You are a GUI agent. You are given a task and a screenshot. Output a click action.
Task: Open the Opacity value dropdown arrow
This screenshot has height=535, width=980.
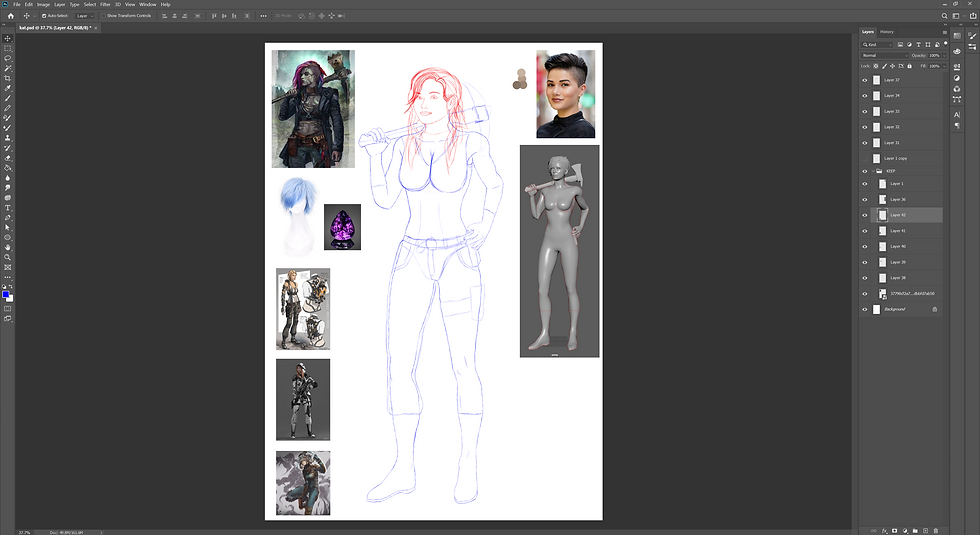(944, 56)
